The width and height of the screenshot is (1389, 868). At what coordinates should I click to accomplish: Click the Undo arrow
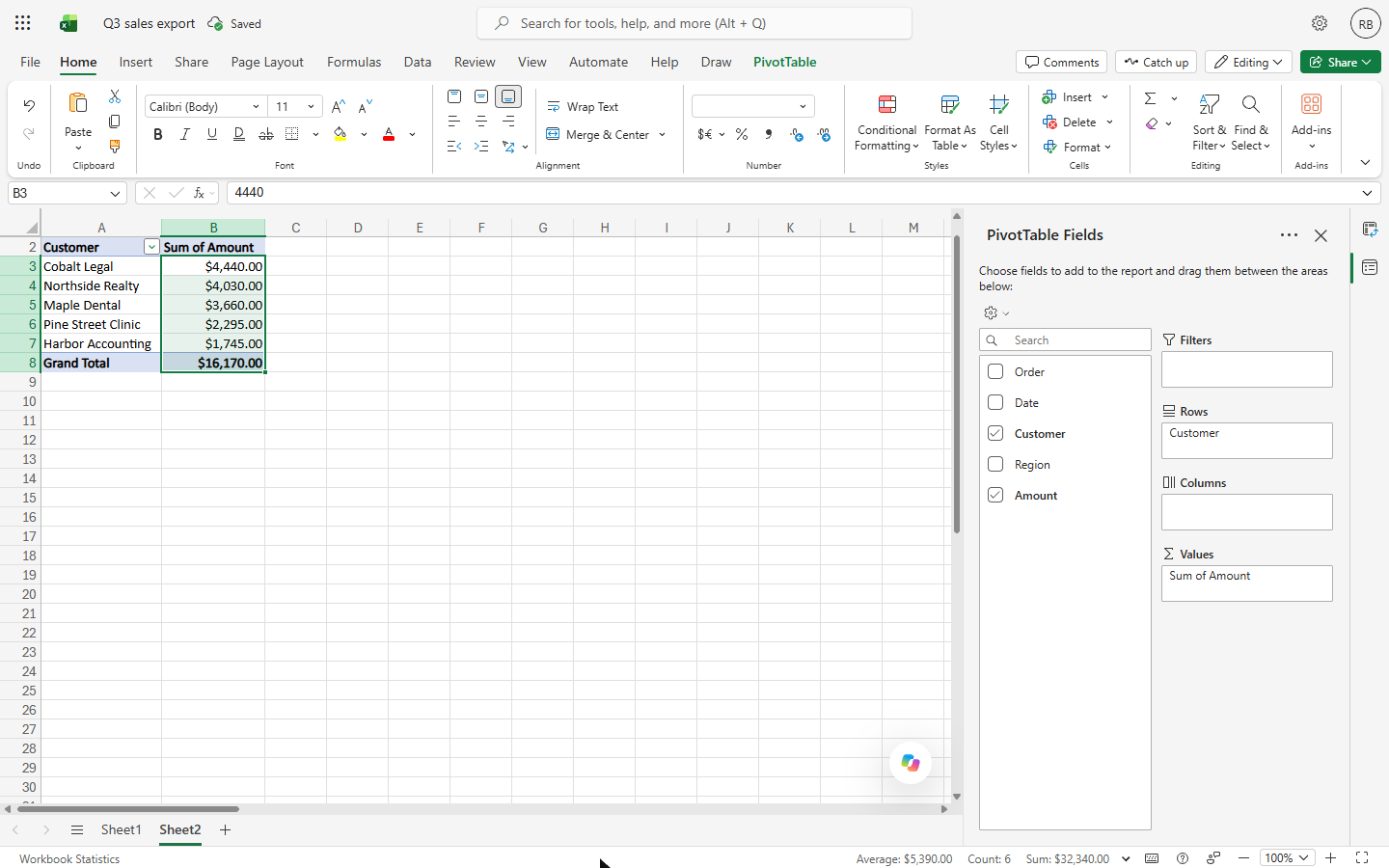[x=29, y=105]
